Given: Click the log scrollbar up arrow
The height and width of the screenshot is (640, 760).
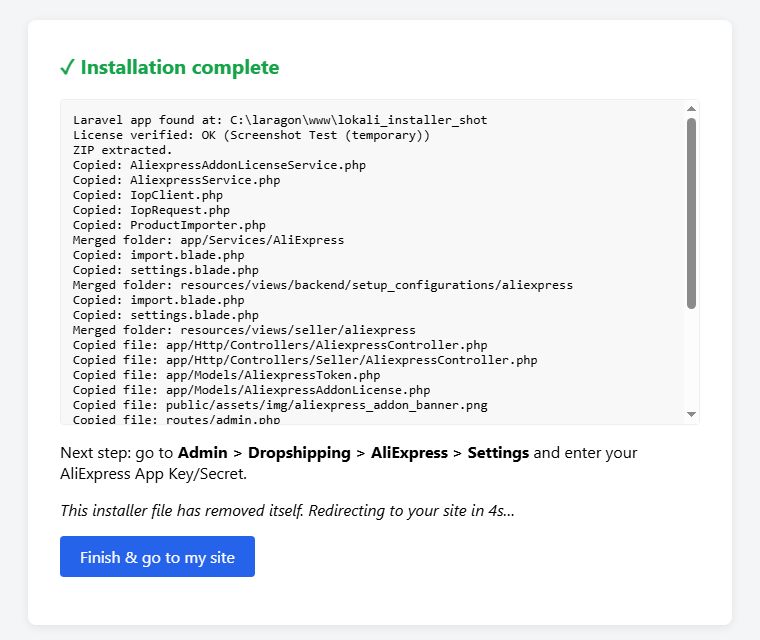Looking at the screenshot, I should click(x=692, y=109).
